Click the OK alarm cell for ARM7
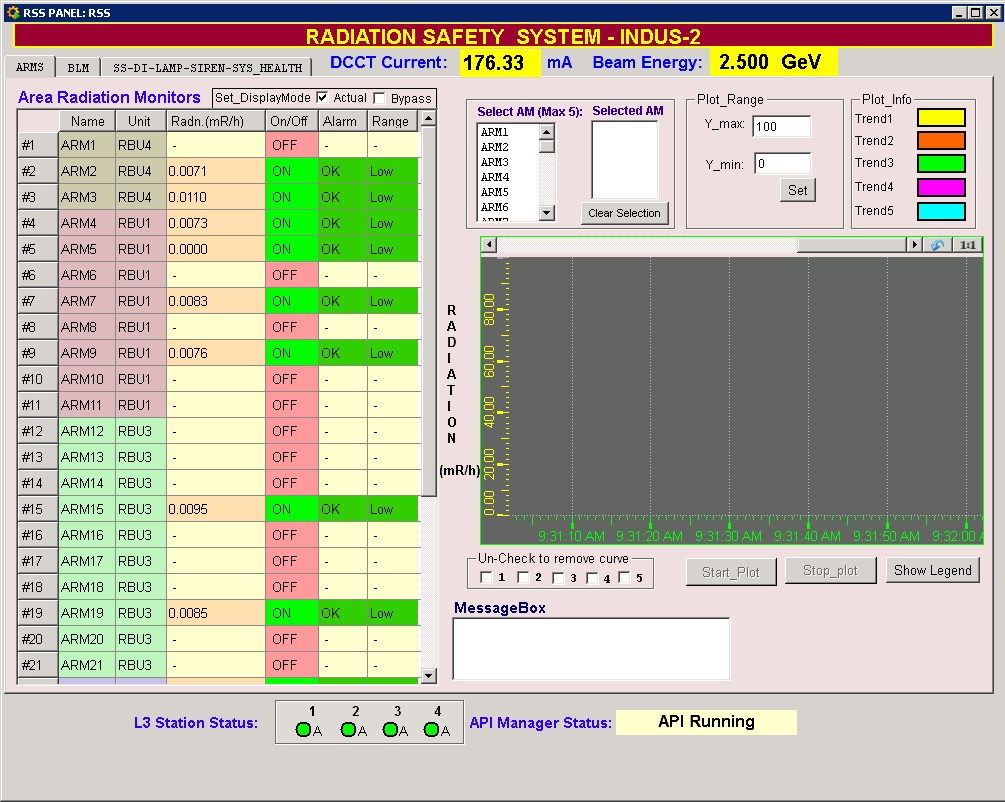Viewport: 1005px width, 802px height. pos(342,301)
